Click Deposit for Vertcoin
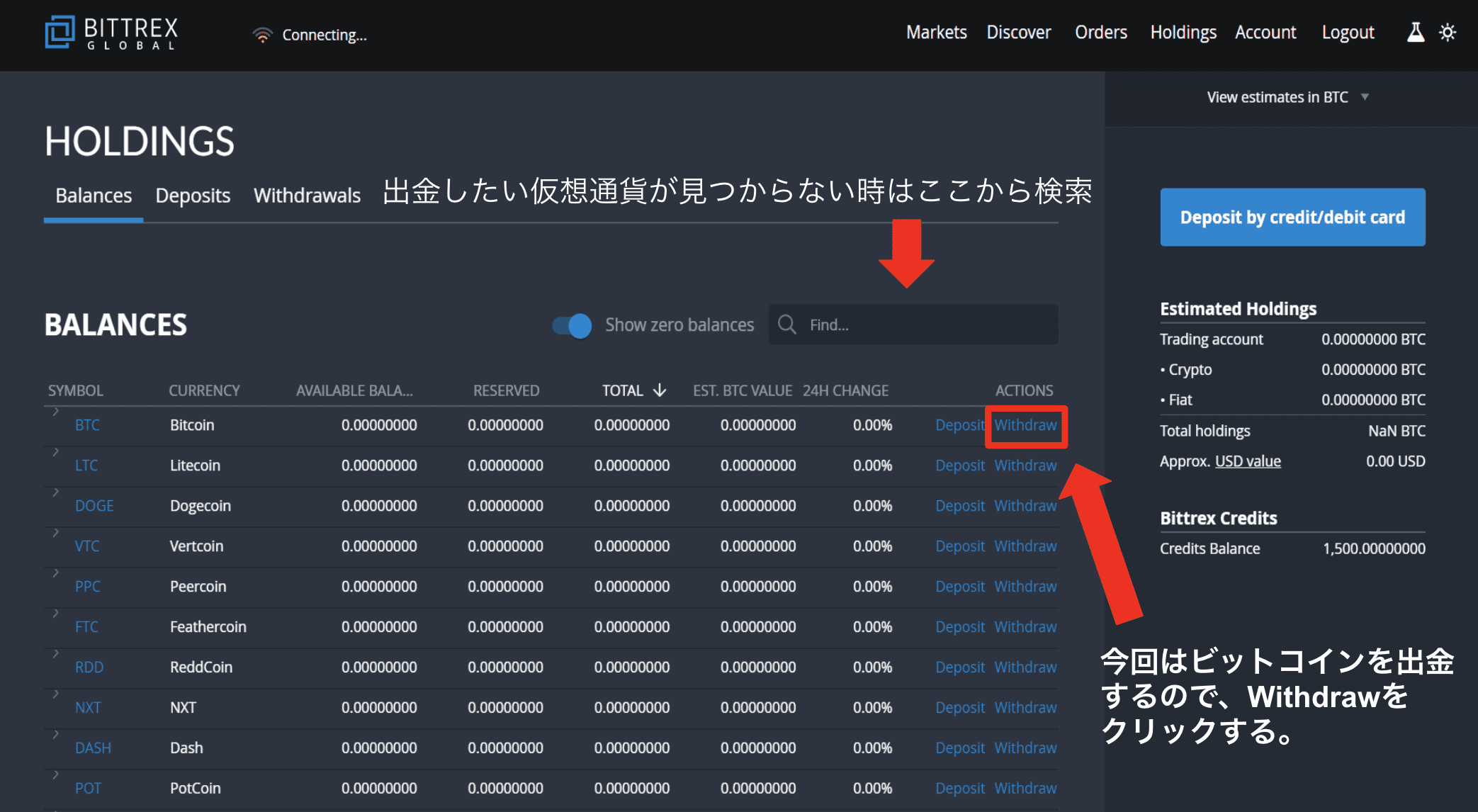The height and width of the screenshot is (812, 1478). 960,546
